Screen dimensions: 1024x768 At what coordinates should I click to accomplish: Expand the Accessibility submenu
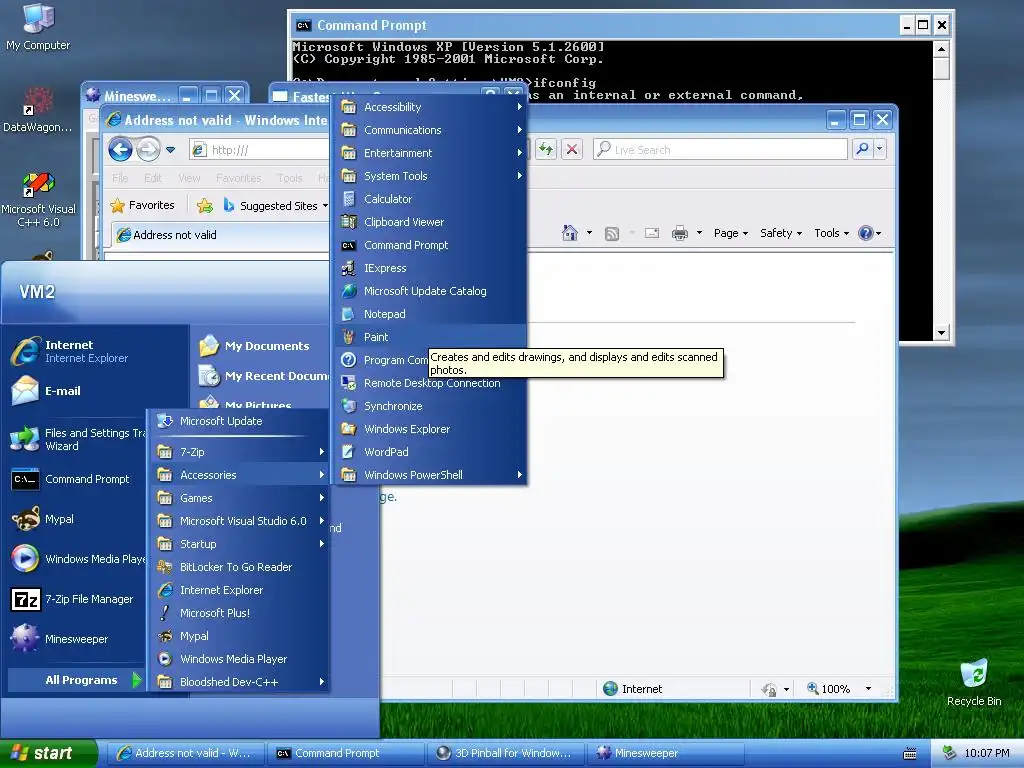pos(430,107)
